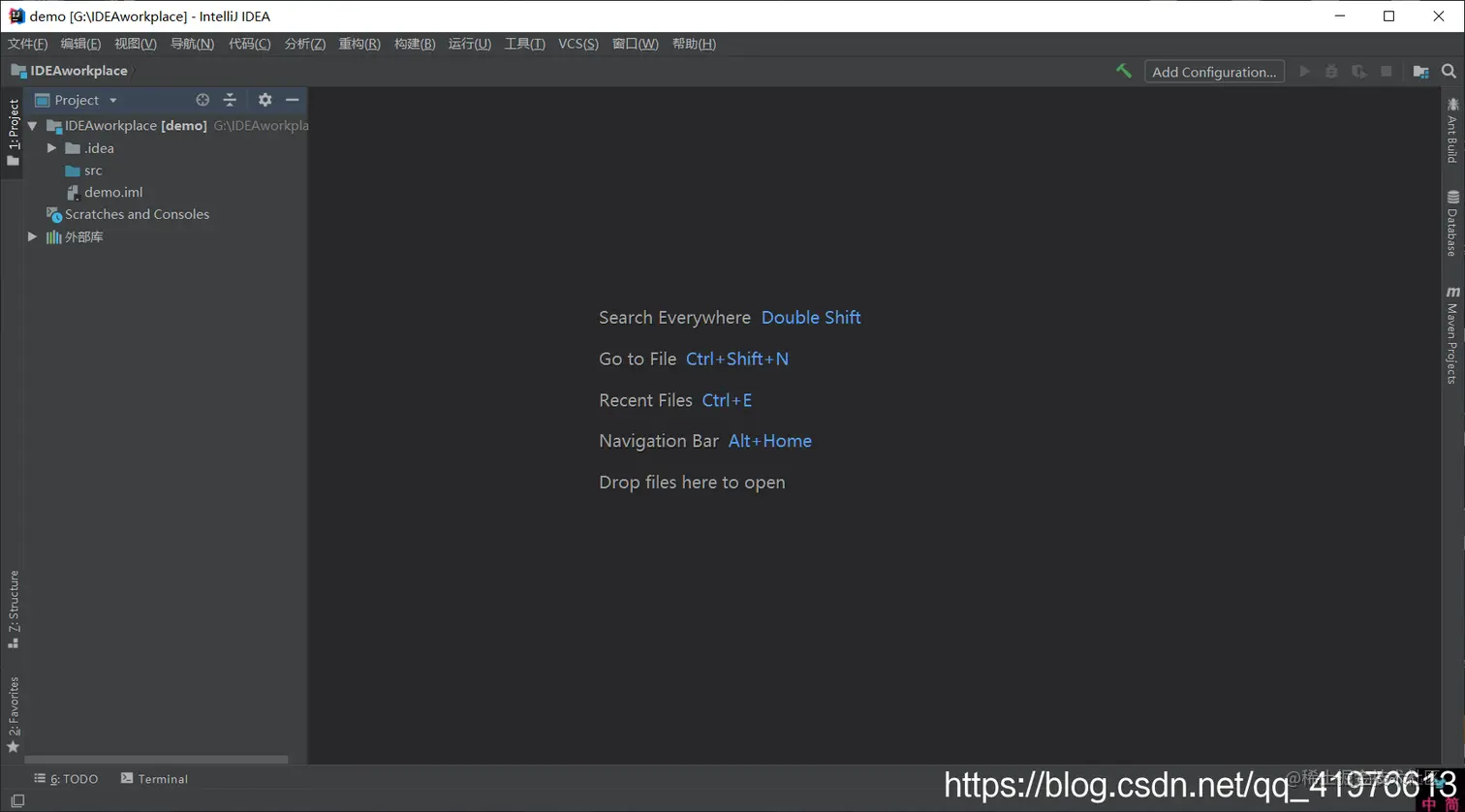Image resolution: width=1465 pixels, height=812 pixels.
Task: Open the 分析(Z) menu
Action: click(304, 44)
